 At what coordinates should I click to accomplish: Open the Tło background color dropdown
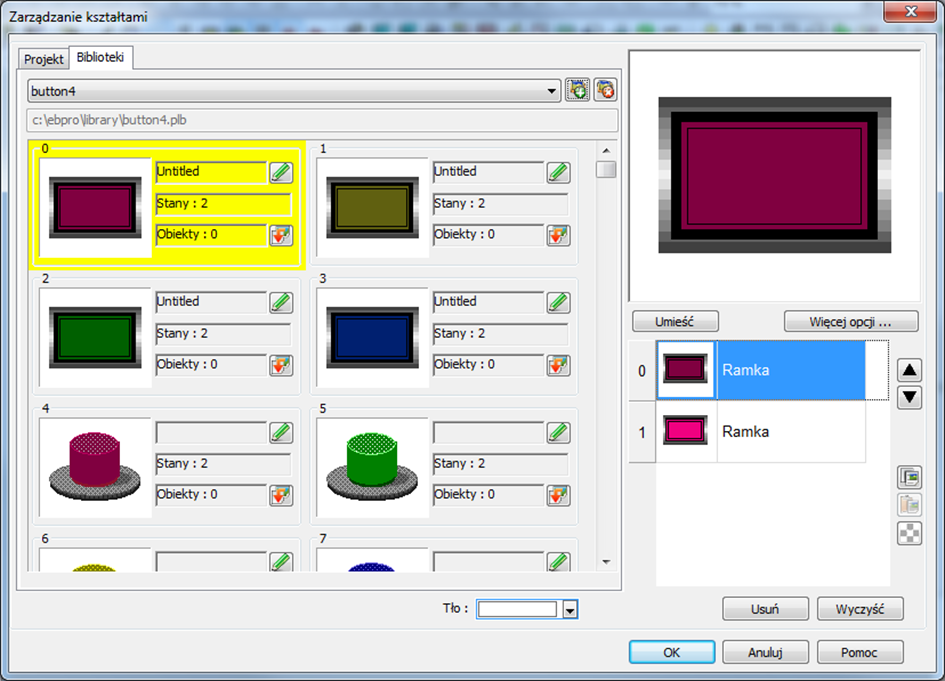coord(570,610)
